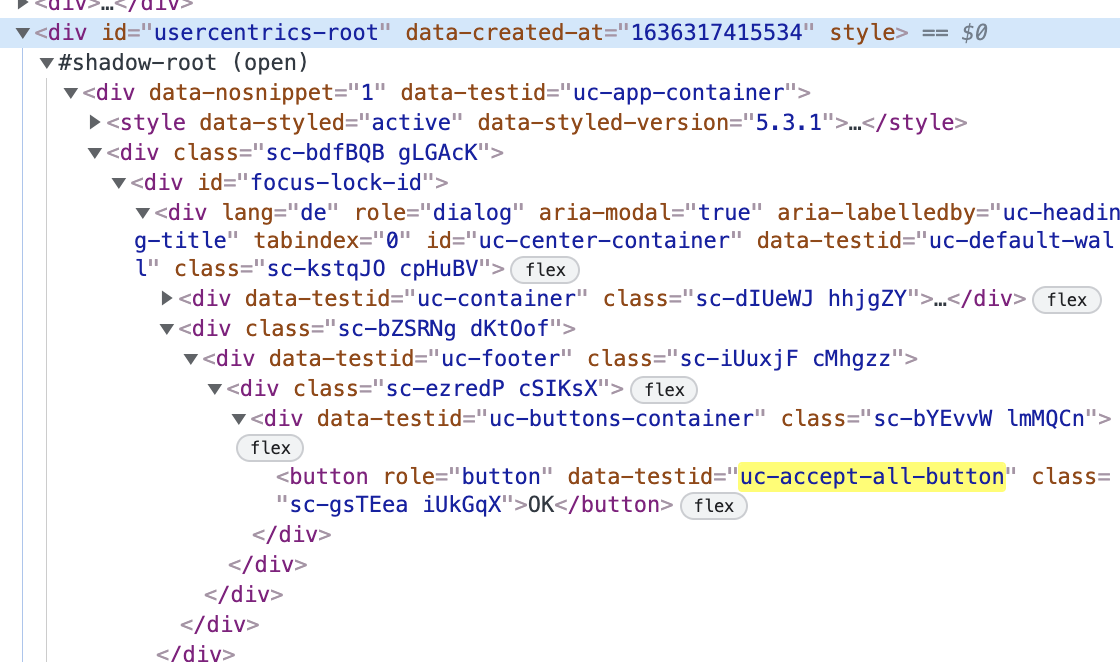1120x662 pixels.
Task: Toggle flex badge after the OK button tag
Action: tap(714, 506)
